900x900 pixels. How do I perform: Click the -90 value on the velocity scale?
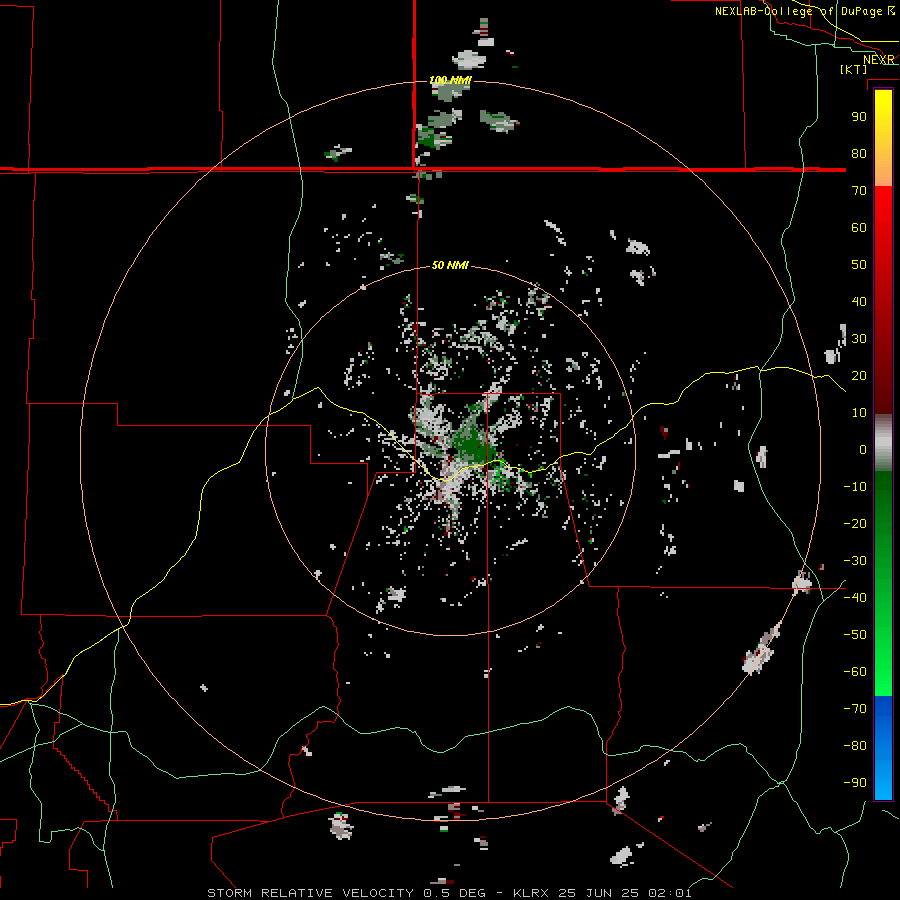click(855, 783)
